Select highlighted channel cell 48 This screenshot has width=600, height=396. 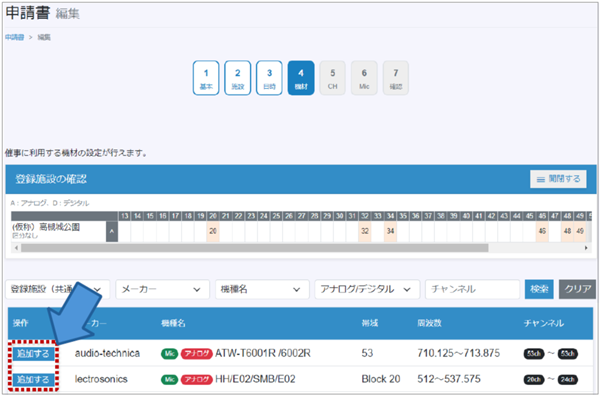(x=567, y=231)
